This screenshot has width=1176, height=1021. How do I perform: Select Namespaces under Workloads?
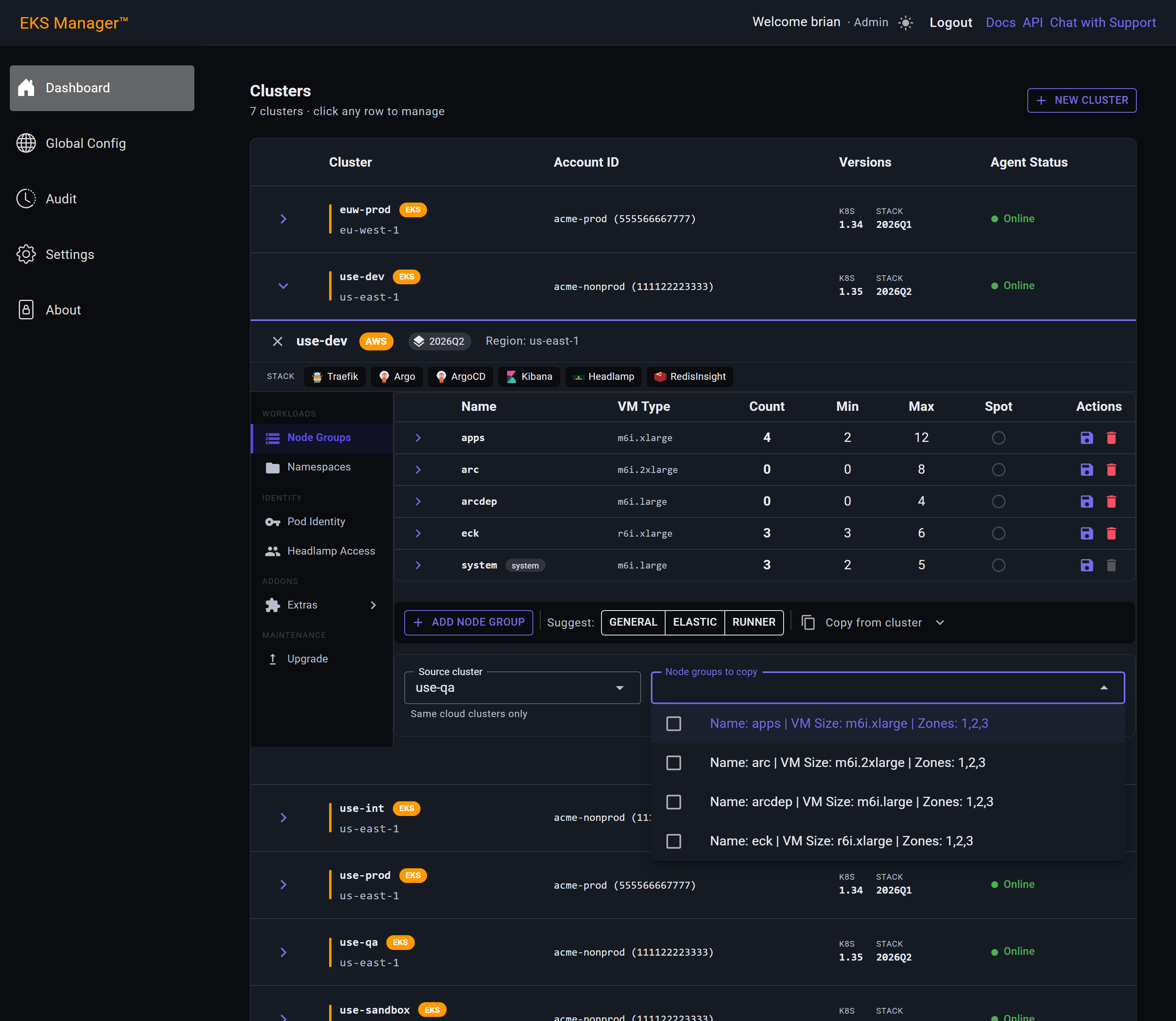point(321,467)
